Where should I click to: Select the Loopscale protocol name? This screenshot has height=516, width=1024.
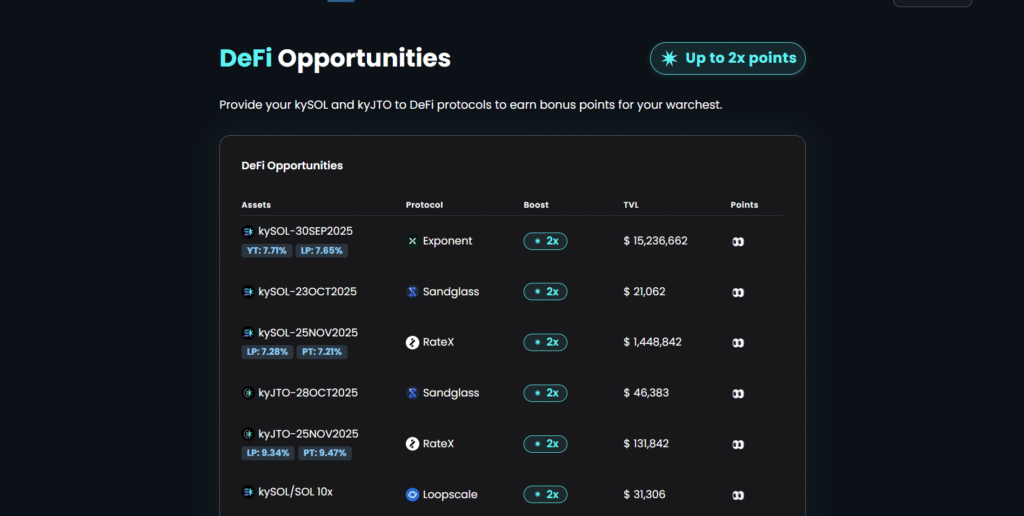point(450,495)
